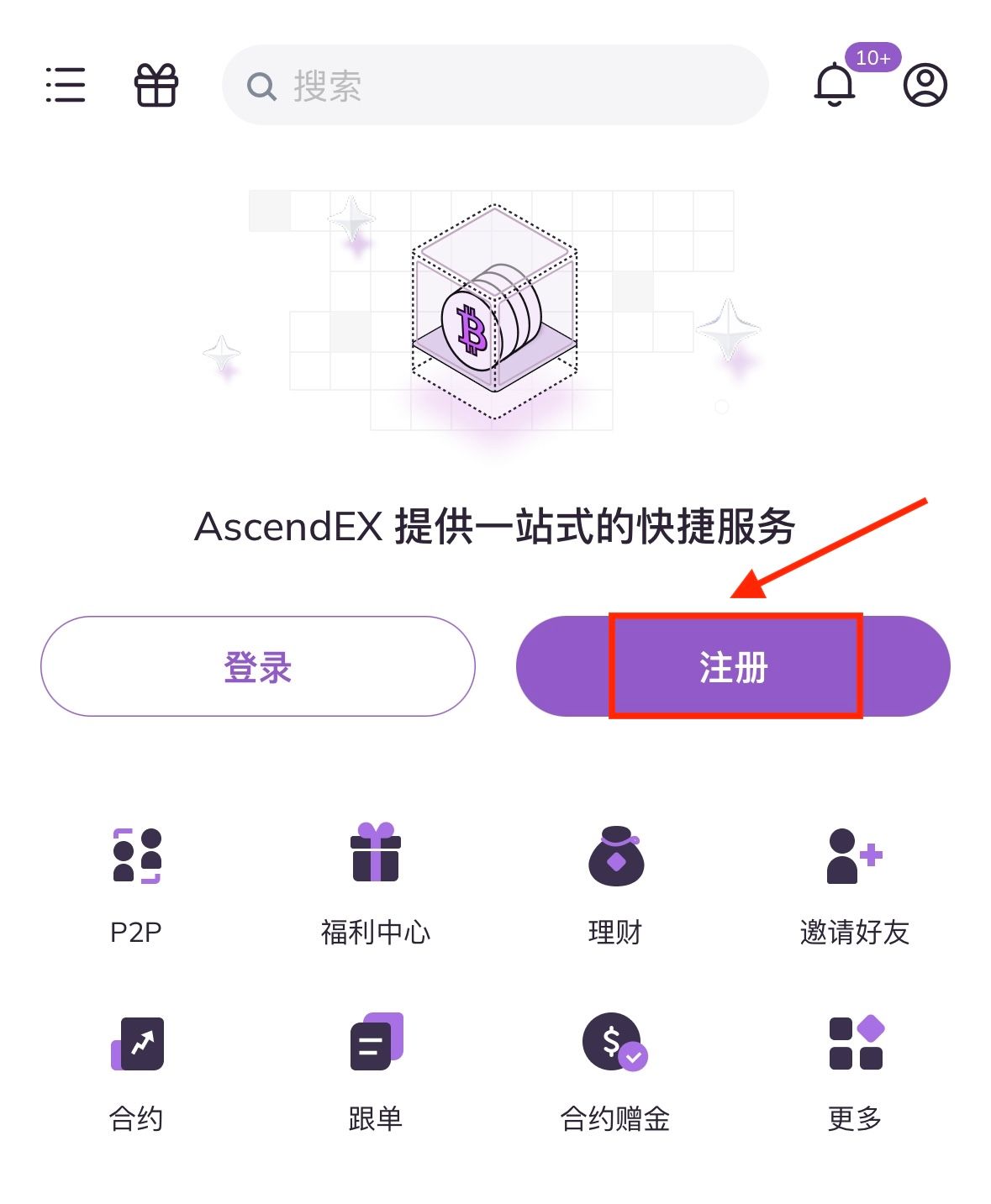Click the magnifier search icon

click(261, 86)
